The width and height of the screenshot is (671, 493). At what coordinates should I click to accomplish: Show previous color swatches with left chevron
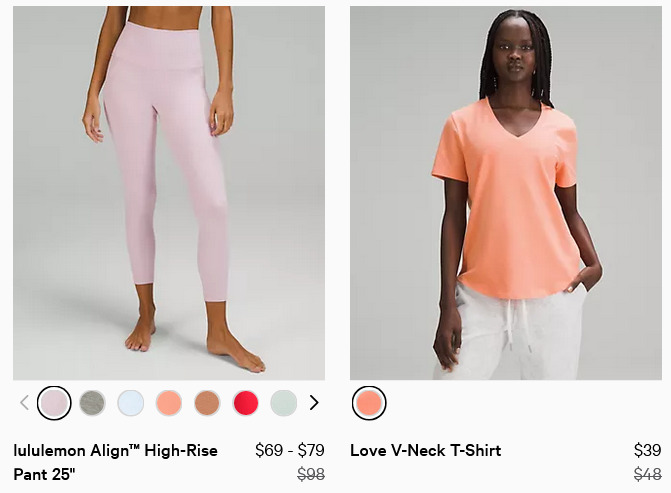(24, 403)
